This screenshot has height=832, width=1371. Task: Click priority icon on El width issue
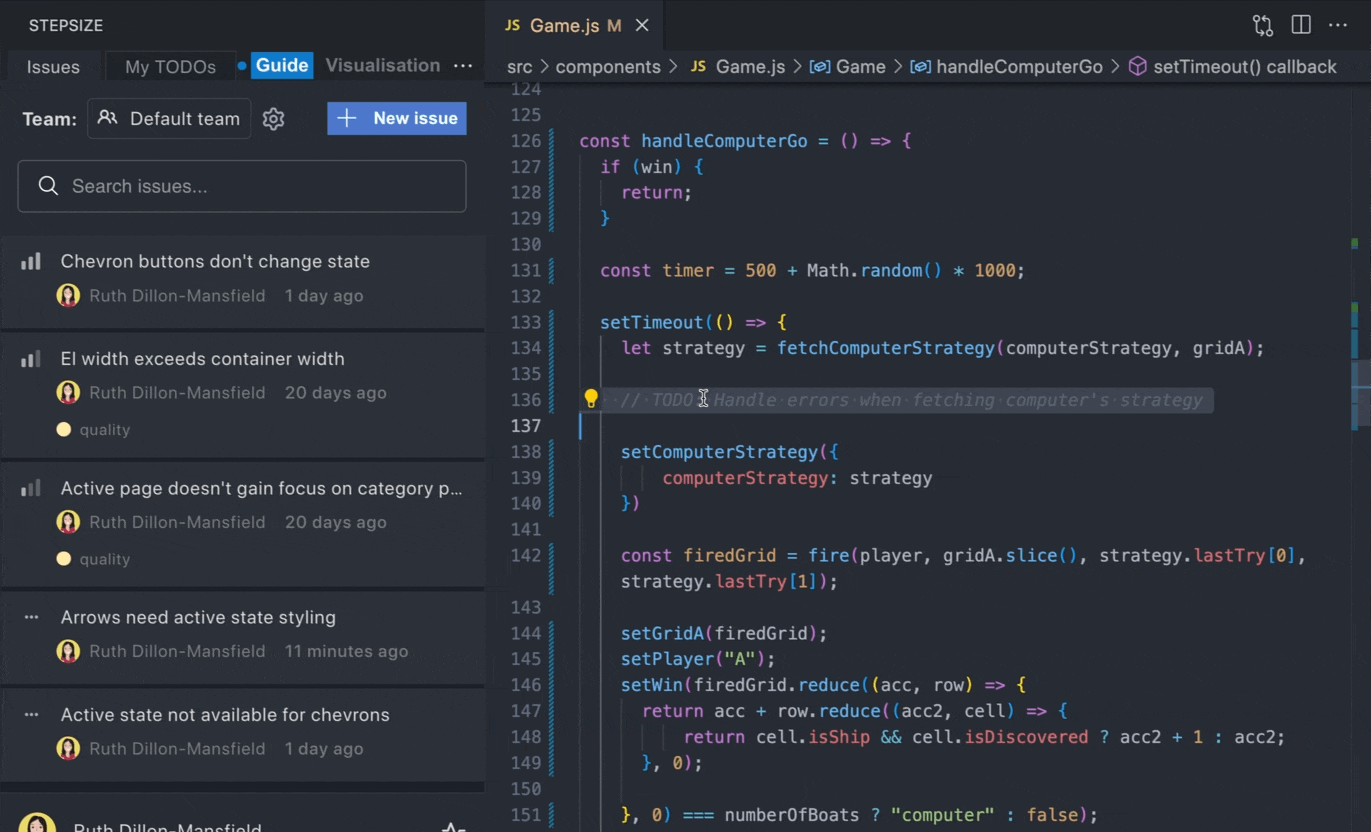tap(31, 359)
